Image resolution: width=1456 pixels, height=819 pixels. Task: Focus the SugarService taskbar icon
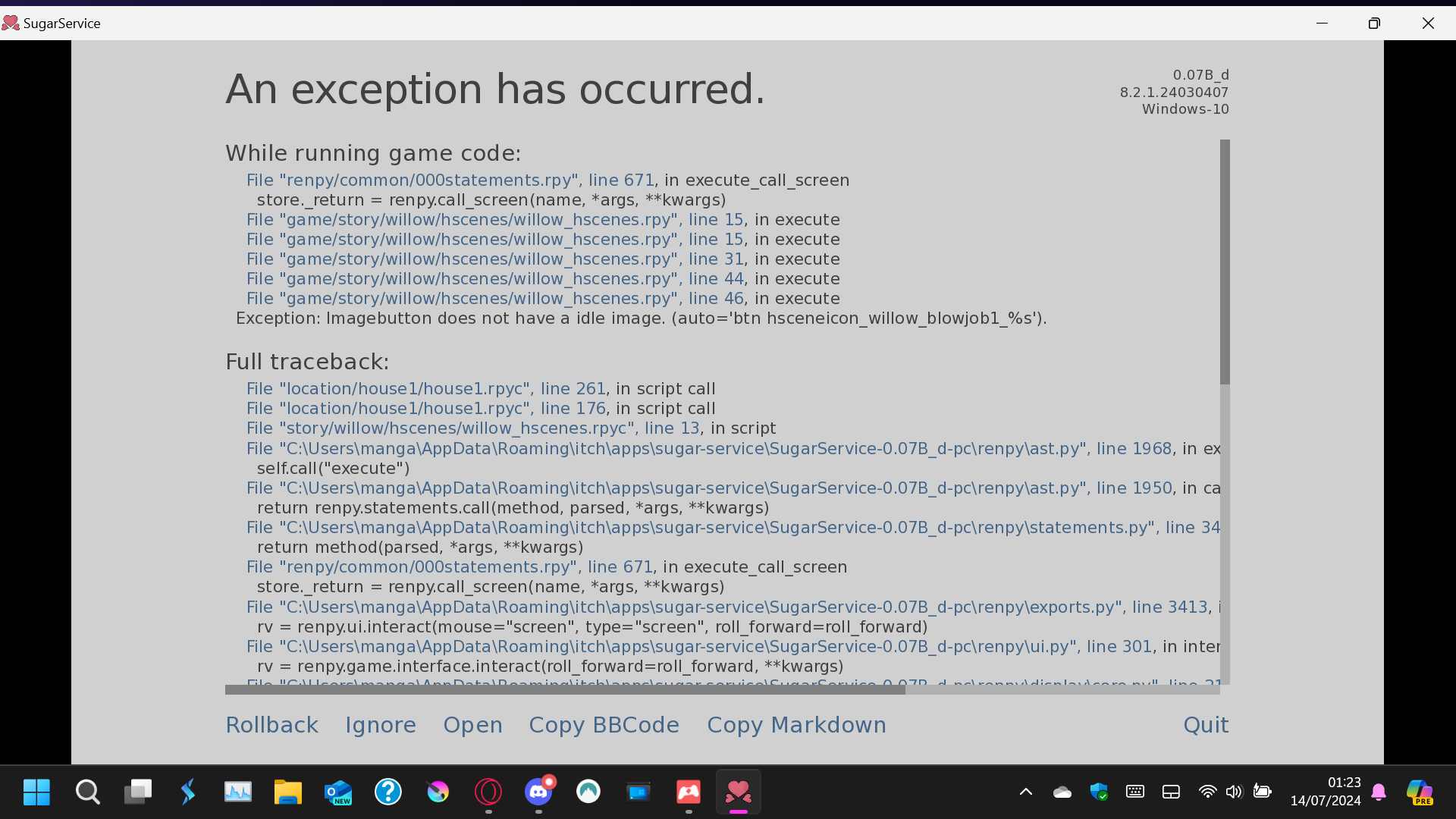pos(739,792)
